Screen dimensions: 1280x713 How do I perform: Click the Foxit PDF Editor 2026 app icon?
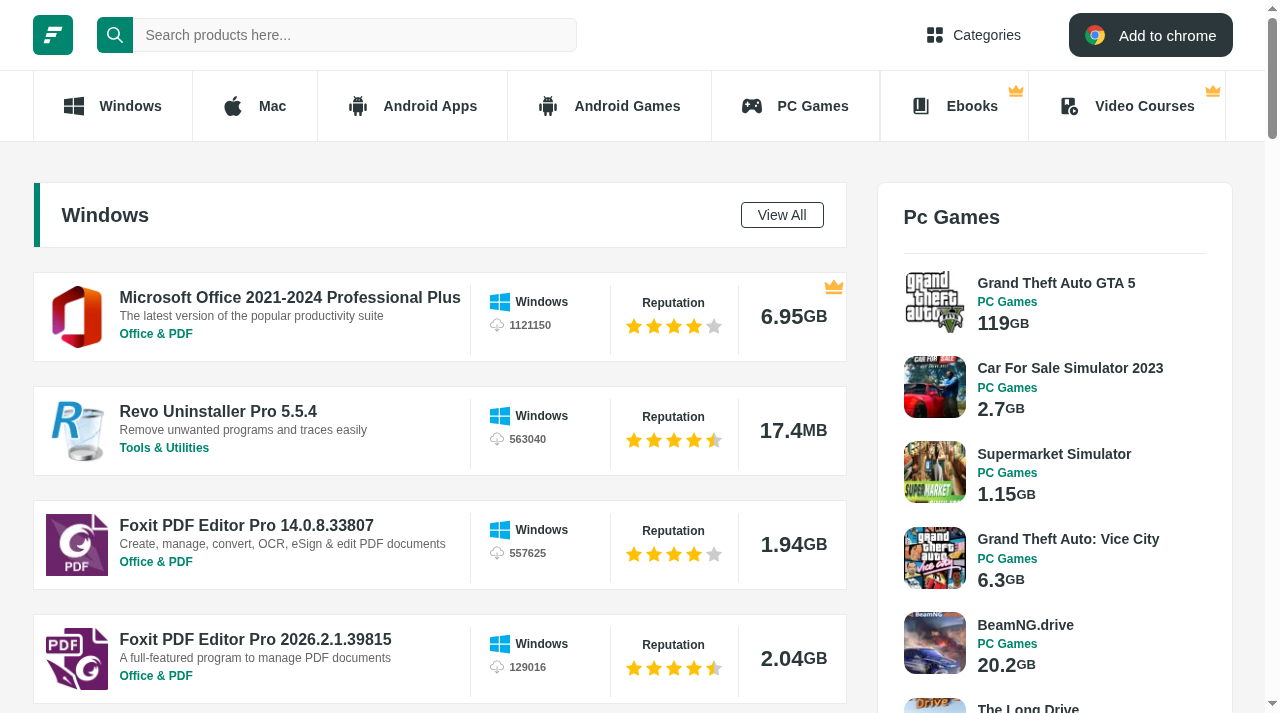(77, 659)
